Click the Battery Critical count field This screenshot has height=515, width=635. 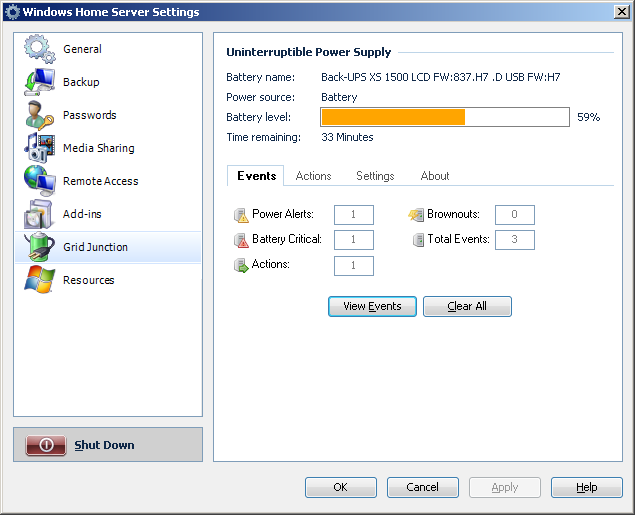[x=354, y=240]
